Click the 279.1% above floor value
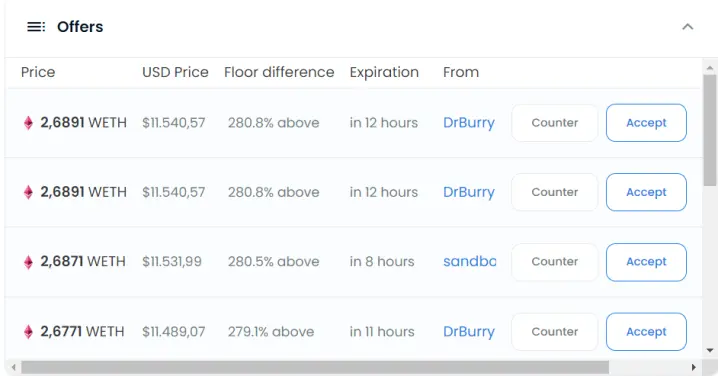 click(271, 332)
